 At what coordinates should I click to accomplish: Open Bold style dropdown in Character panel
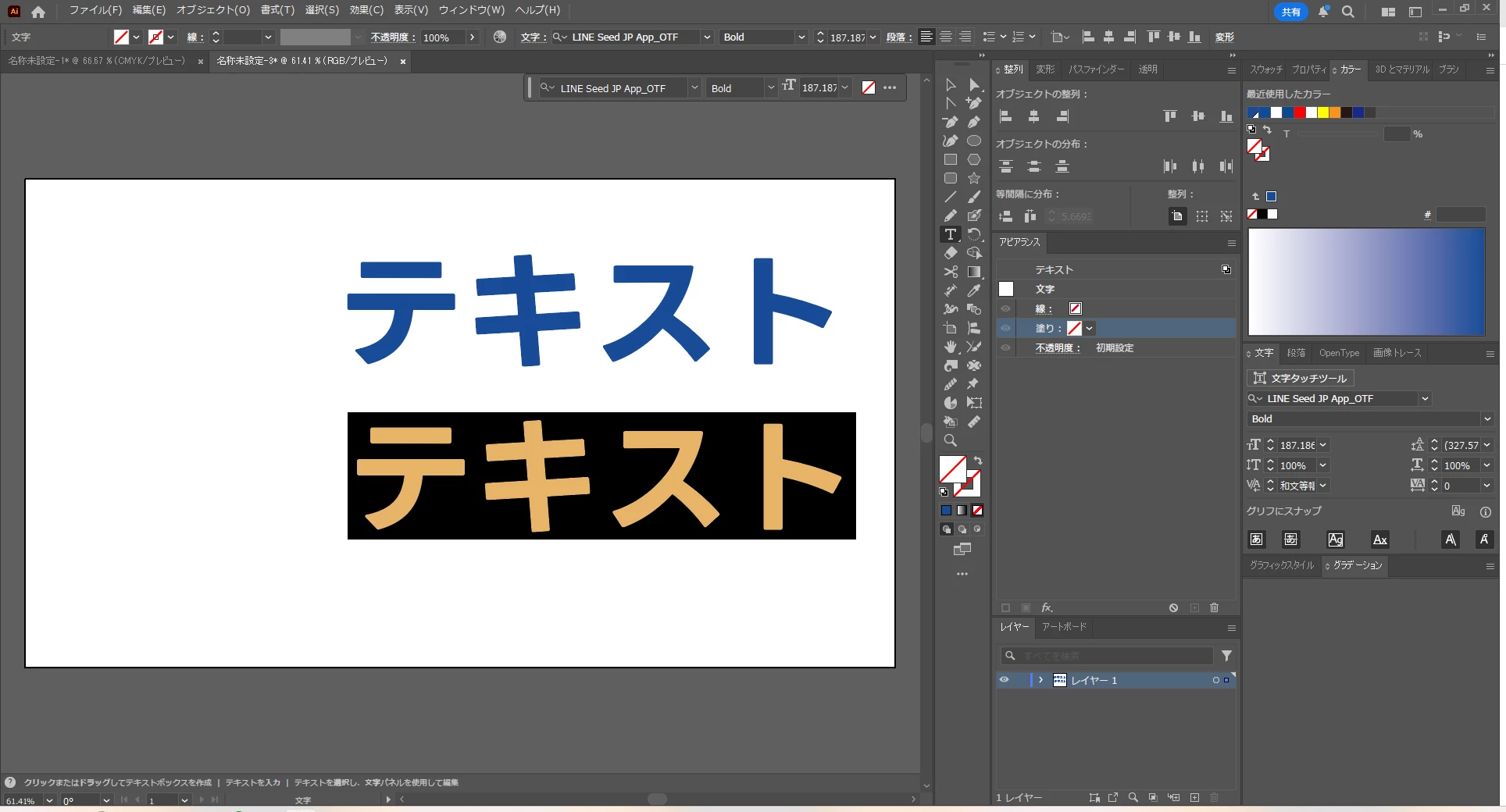1487,418
